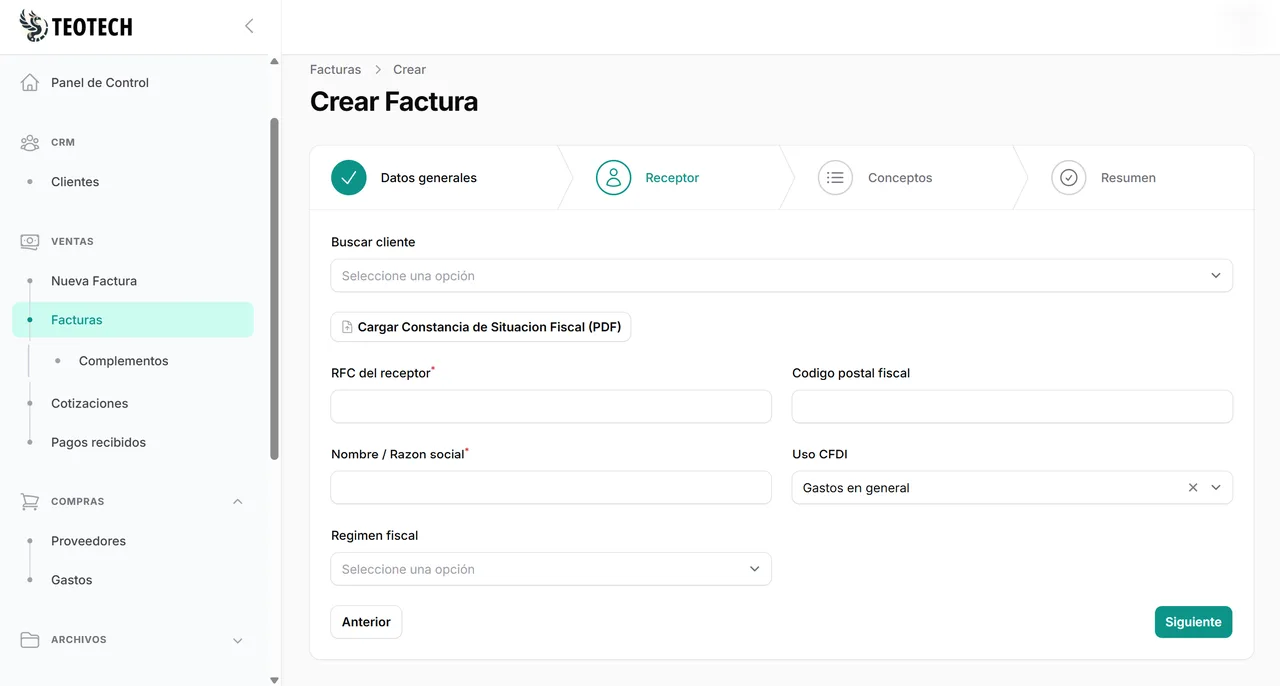This screenshot has width=1280, height=686.
Task: Click Cargar Constancia de Situacion Fiscal button
Action: [480, 327]
